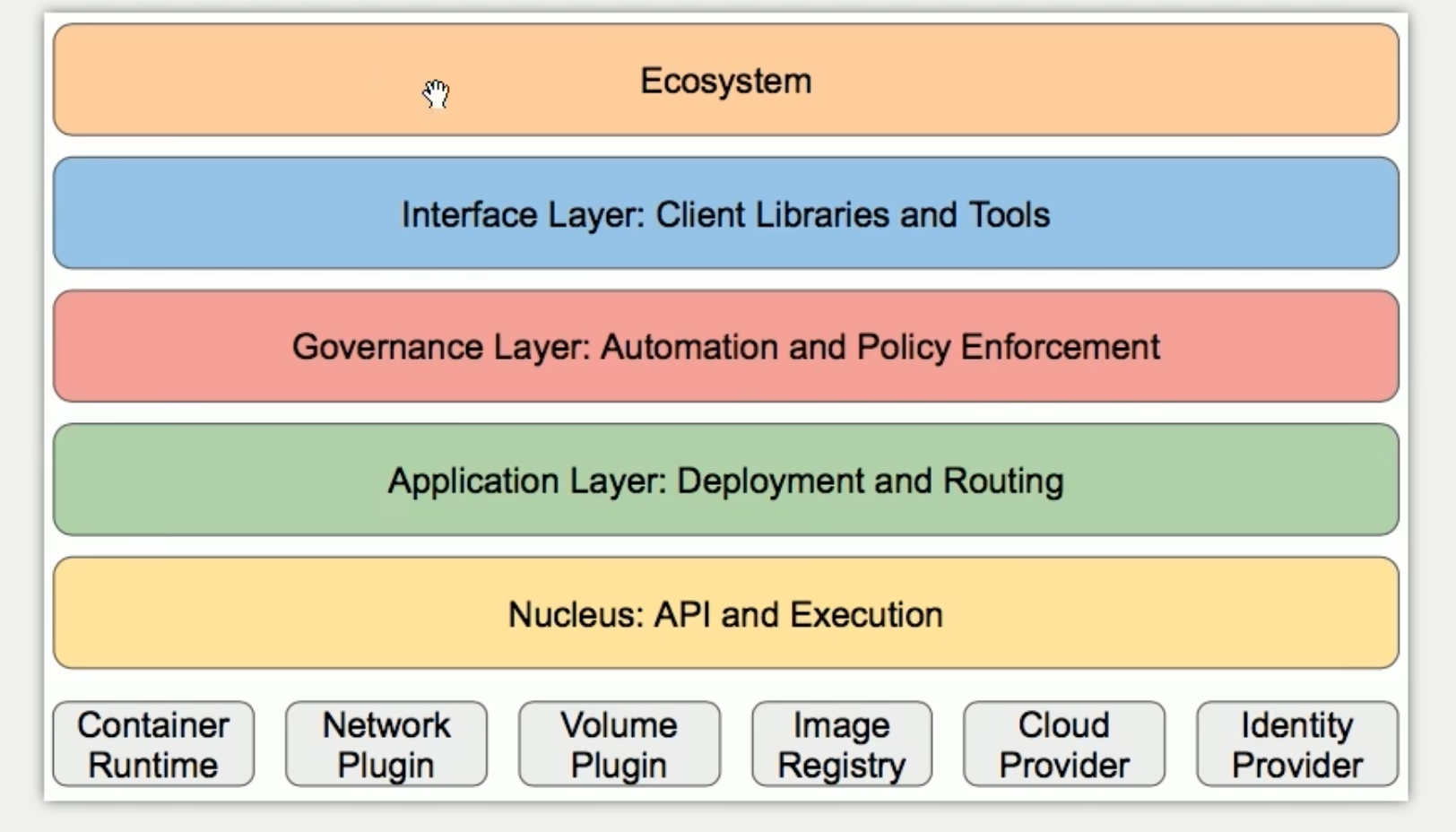Click the Identity Provider box
The width and height of the screenshot is (1456, 832).
click(x=1297, y=744)
